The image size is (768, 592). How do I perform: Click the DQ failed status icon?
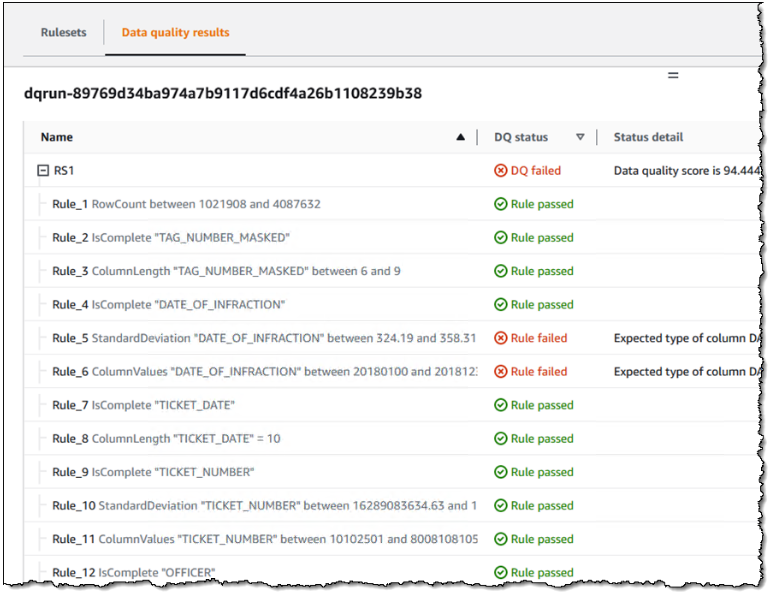(x=501, y=171)
